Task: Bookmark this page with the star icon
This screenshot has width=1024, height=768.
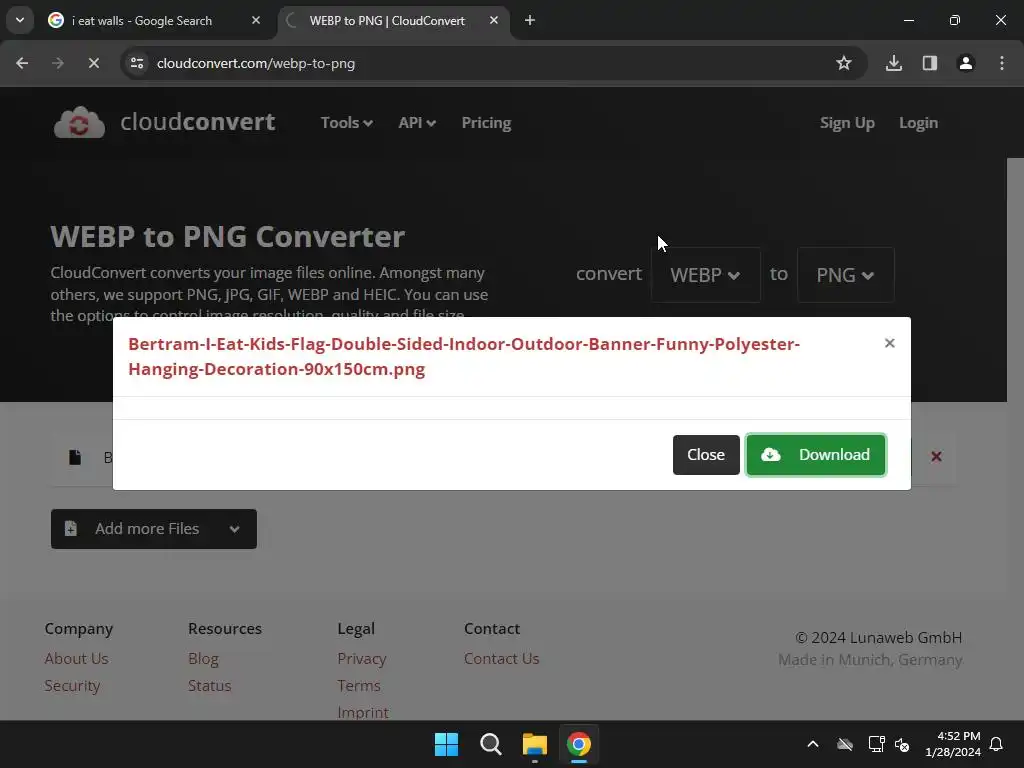Action: click(x=844, y=63)
